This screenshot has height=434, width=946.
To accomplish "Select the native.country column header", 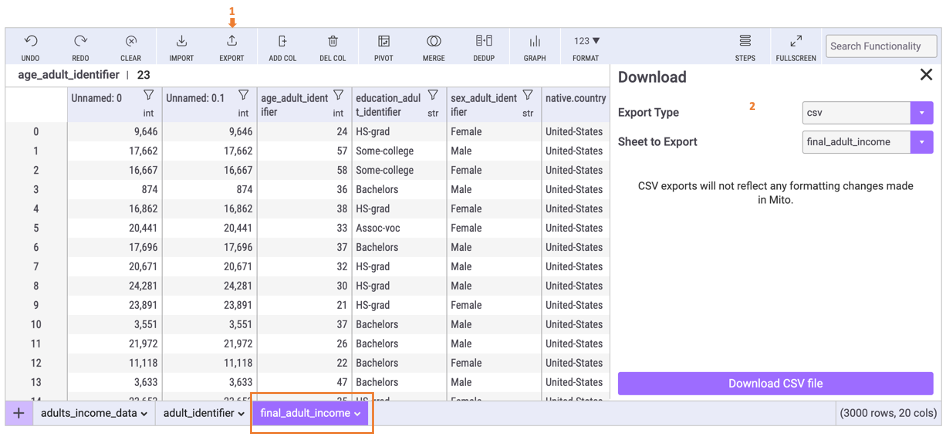I will tap(575, 98).
